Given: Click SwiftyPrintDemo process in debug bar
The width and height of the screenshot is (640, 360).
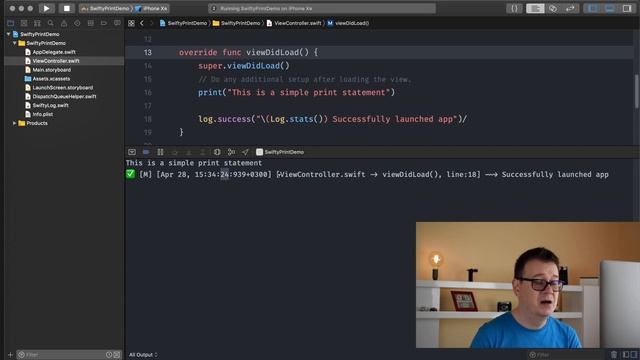Looking at the screenshot, I should point(280,152).
